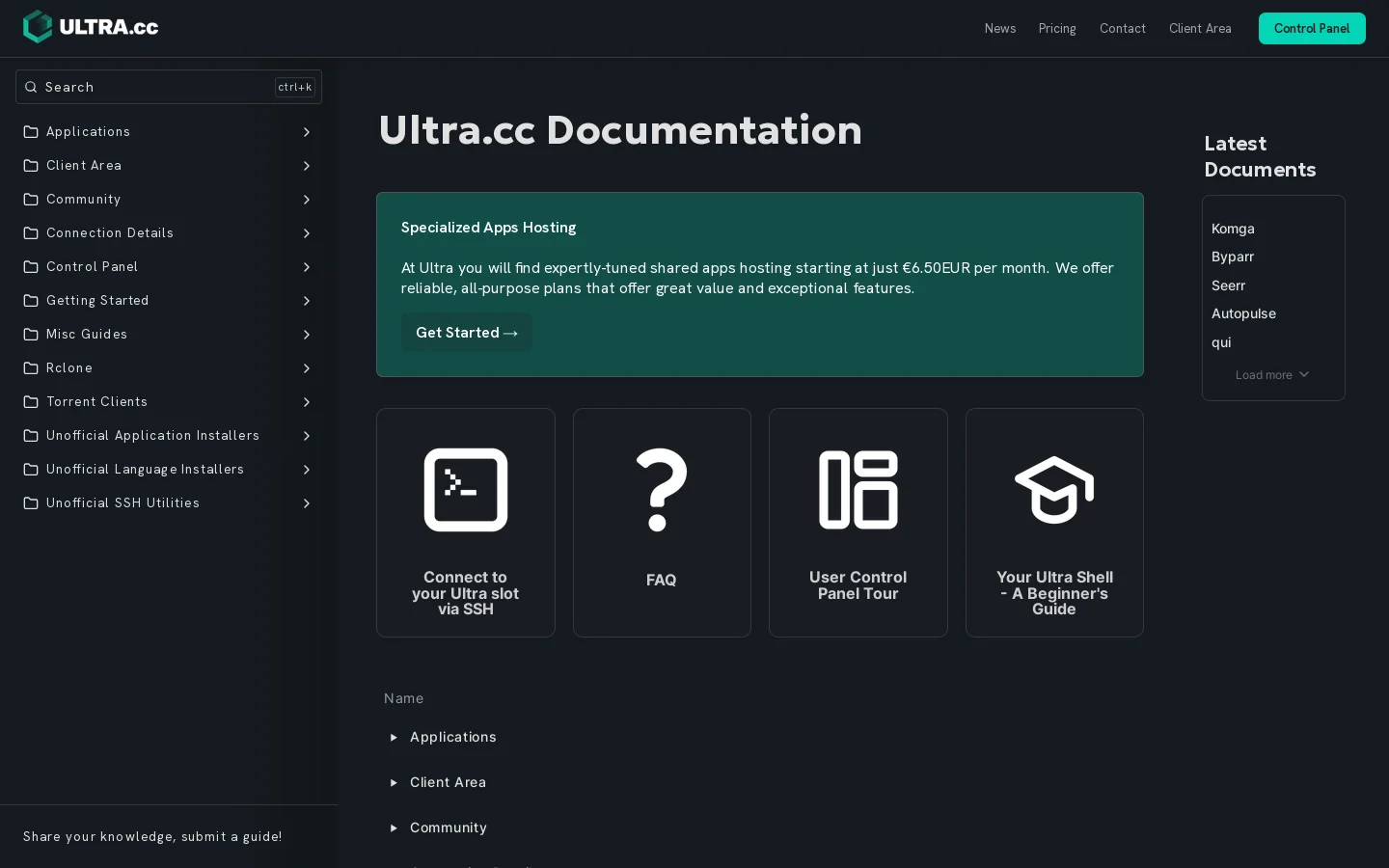Click the Search input field
Screen dimensions: 1389x868
(169, 87)
